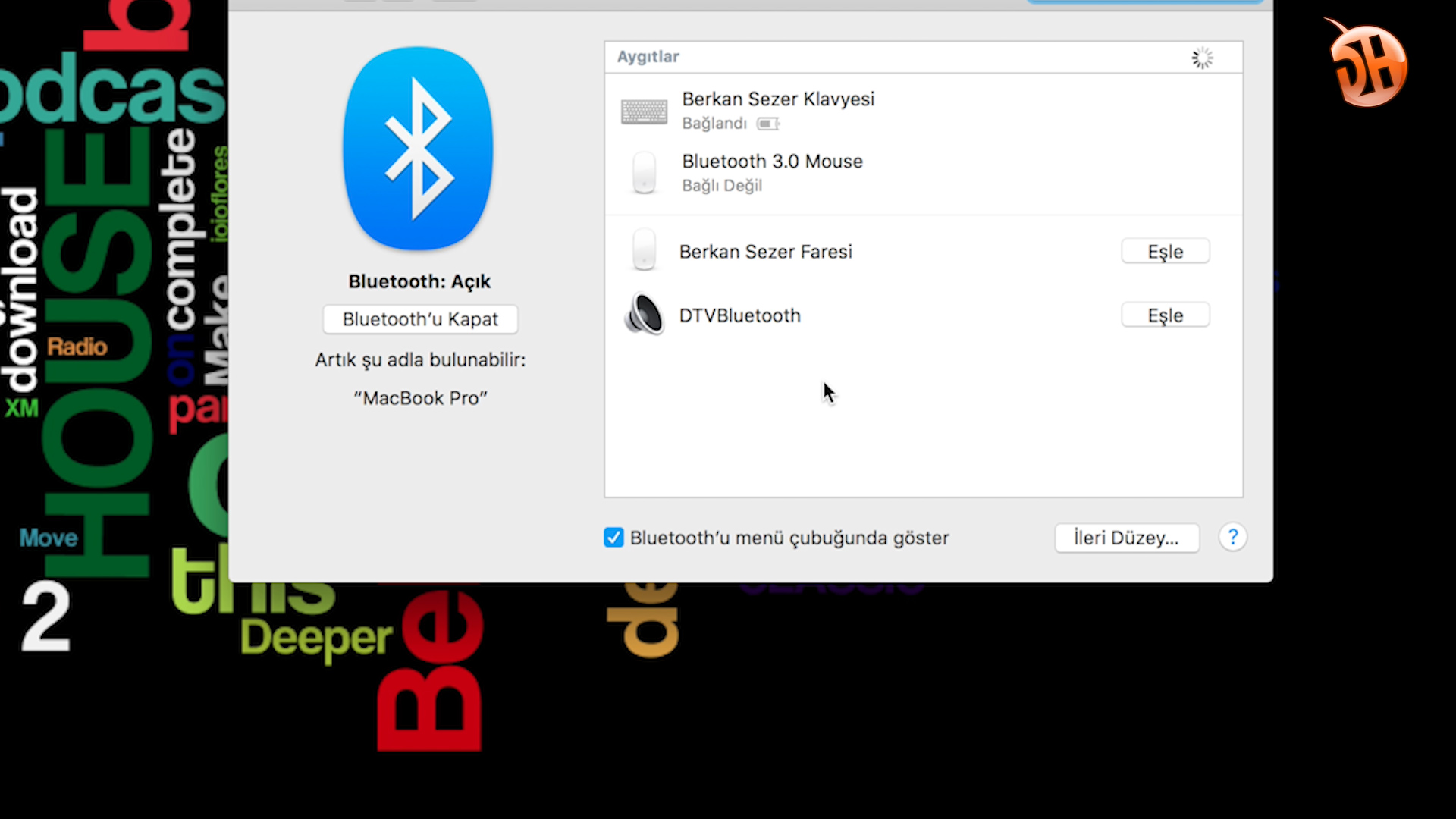Select the DTVBluetooth device name
This screenshot has height=819, width=1456.
coord(739,315)
